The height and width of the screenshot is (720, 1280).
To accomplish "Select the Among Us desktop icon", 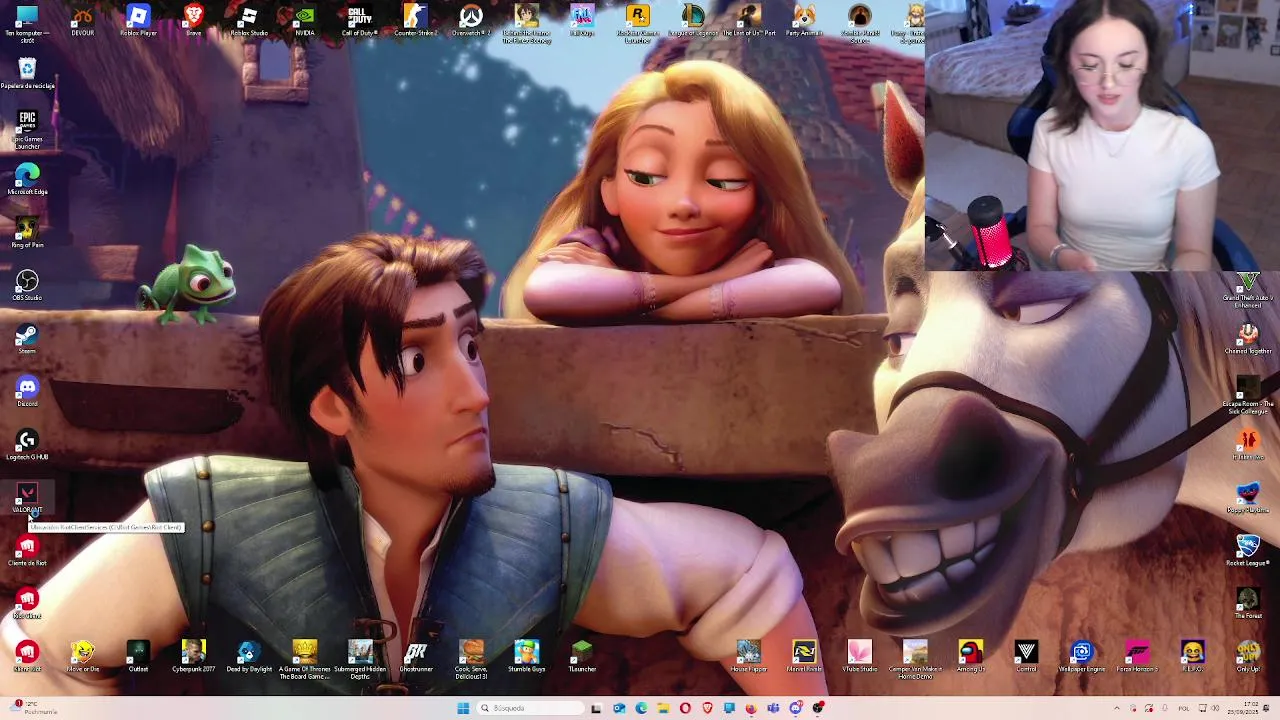I will pos(970,657).
